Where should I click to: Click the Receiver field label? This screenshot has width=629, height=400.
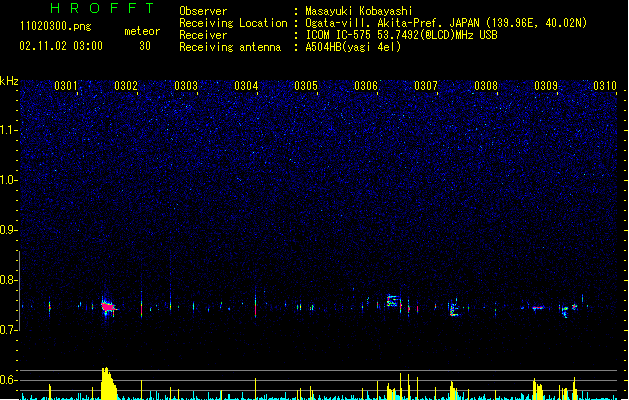(203, 35)
